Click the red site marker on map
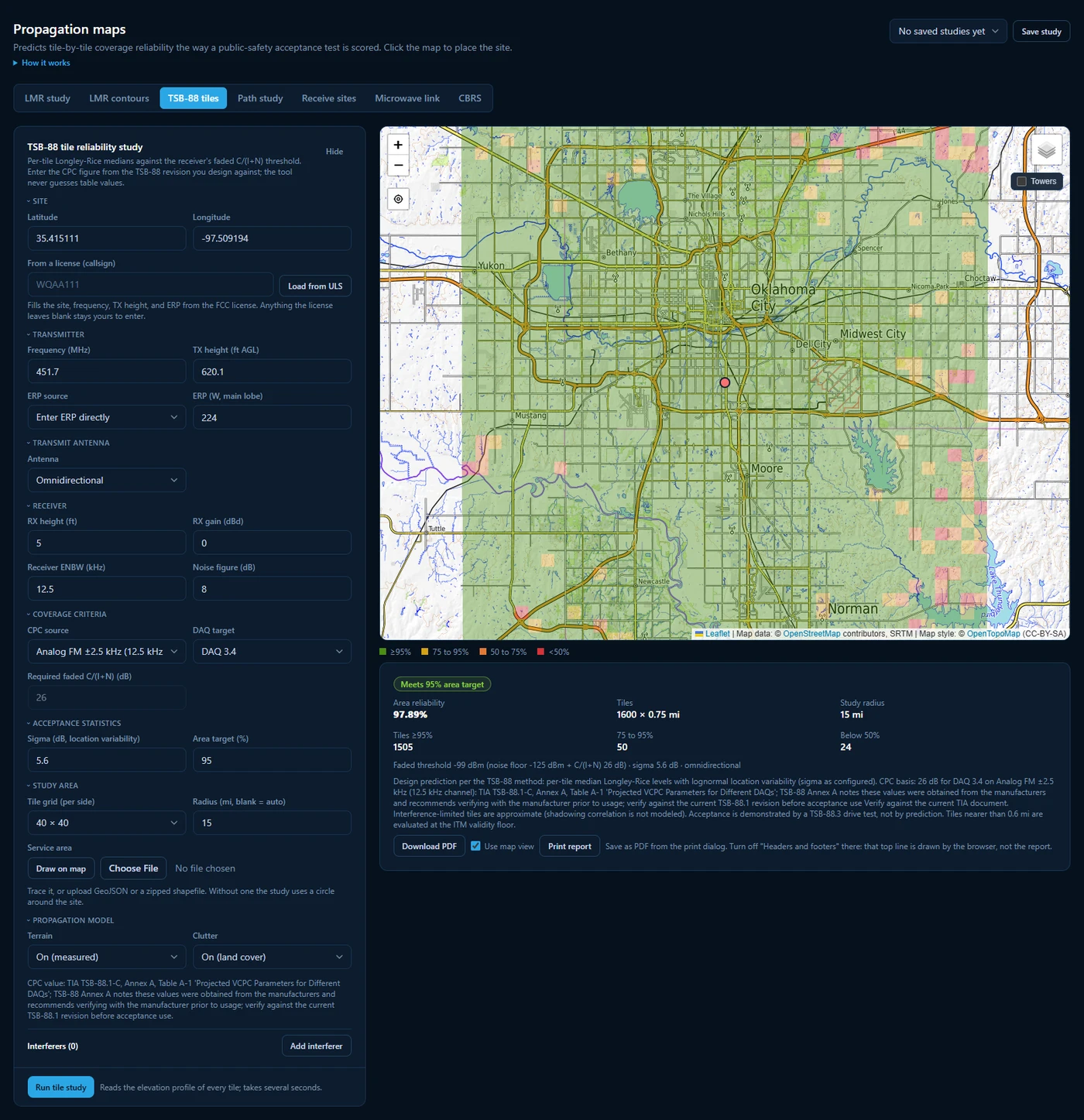Image resolution: width=1084 pixels, height=1120 pixels. coord(725,382)
